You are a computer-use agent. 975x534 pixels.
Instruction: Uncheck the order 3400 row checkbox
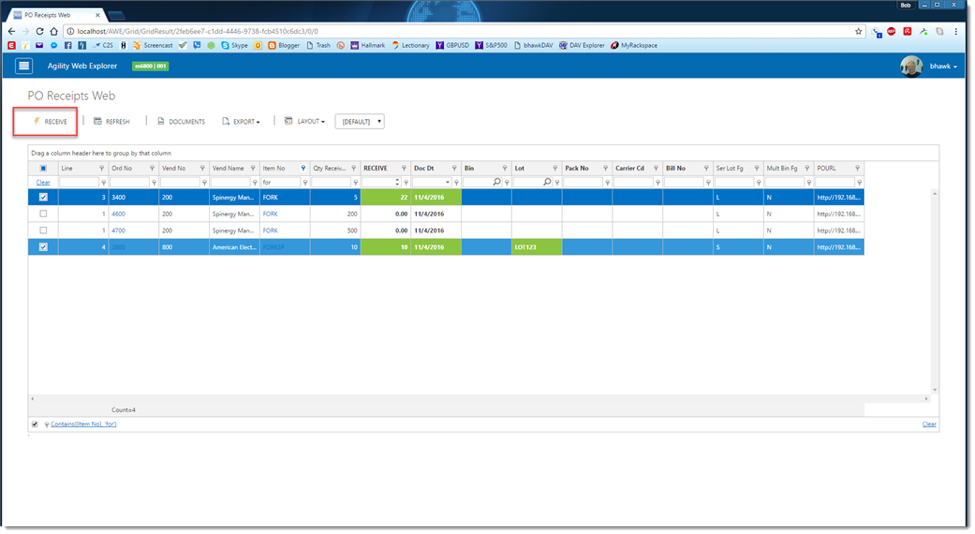[43, 198]
